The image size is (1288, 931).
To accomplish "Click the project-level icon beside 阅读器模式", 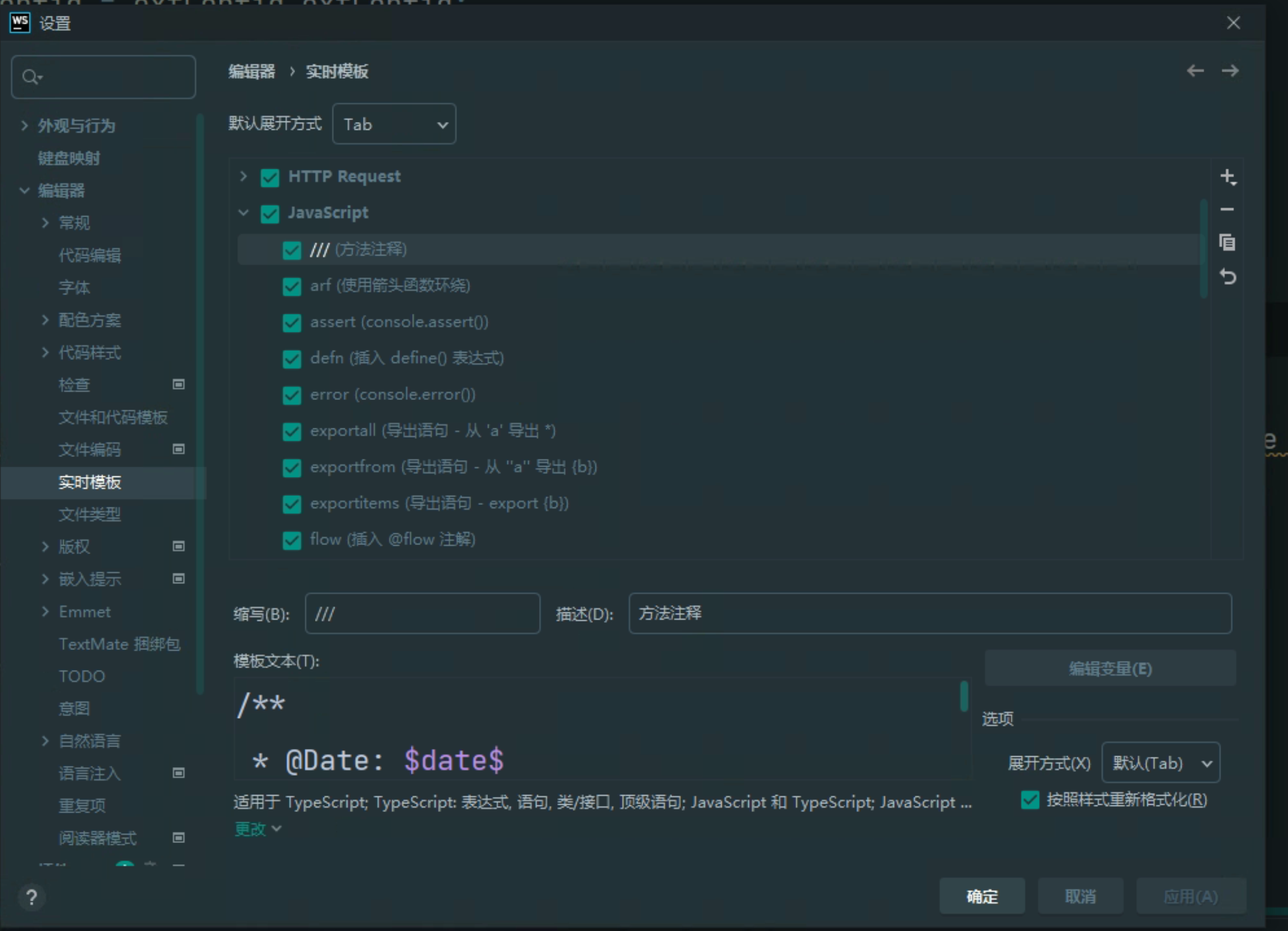I will 178,838.
